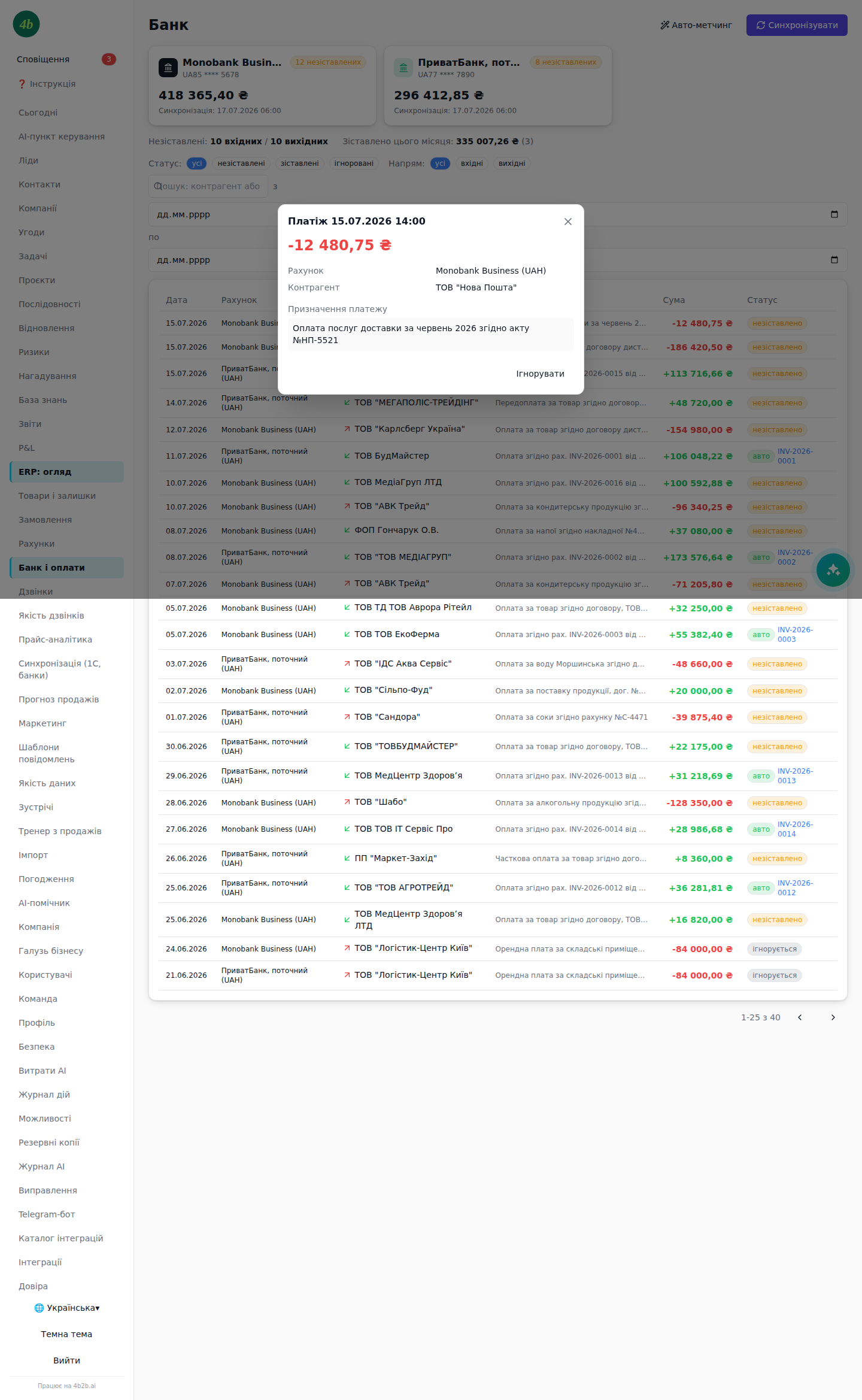Screen dimensions: 862x1400
Task: Open invoice link INV-2026-0003
Action: point(795,635)
